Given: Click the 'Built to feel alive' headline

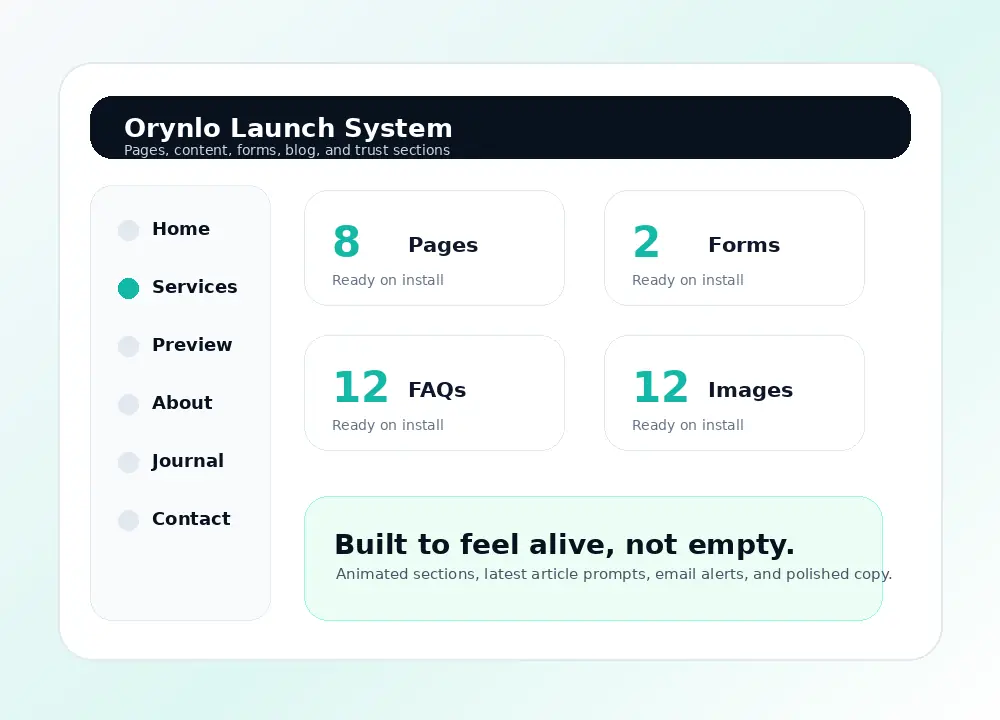Looking at the screenshot, I should [x=564, y=545].
